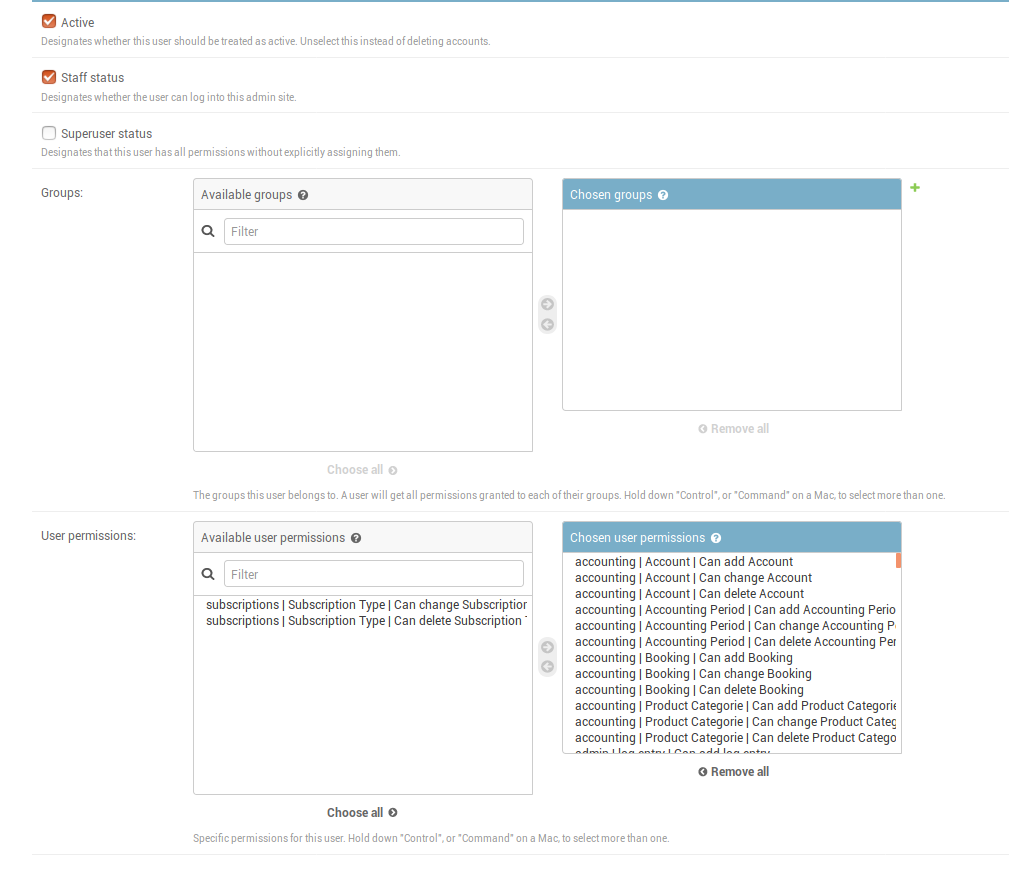Click left arrow to remove selected groups
The height and width of the screenshot is (871, 1009).
coord(548,325)
